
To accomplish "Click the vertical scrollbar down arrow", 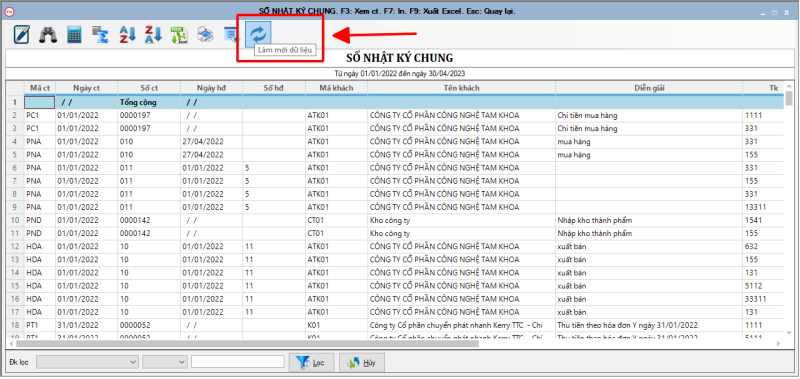I will [789, 334].
